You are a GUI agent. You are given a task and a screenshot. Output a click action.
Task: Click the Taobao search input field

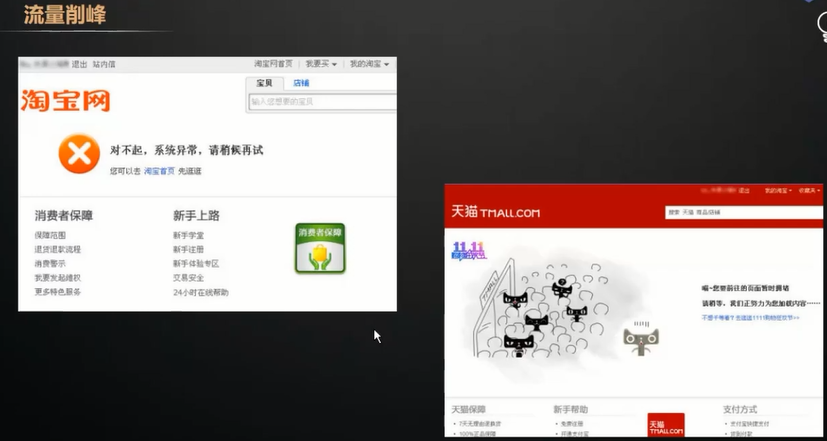coord(322,102)
